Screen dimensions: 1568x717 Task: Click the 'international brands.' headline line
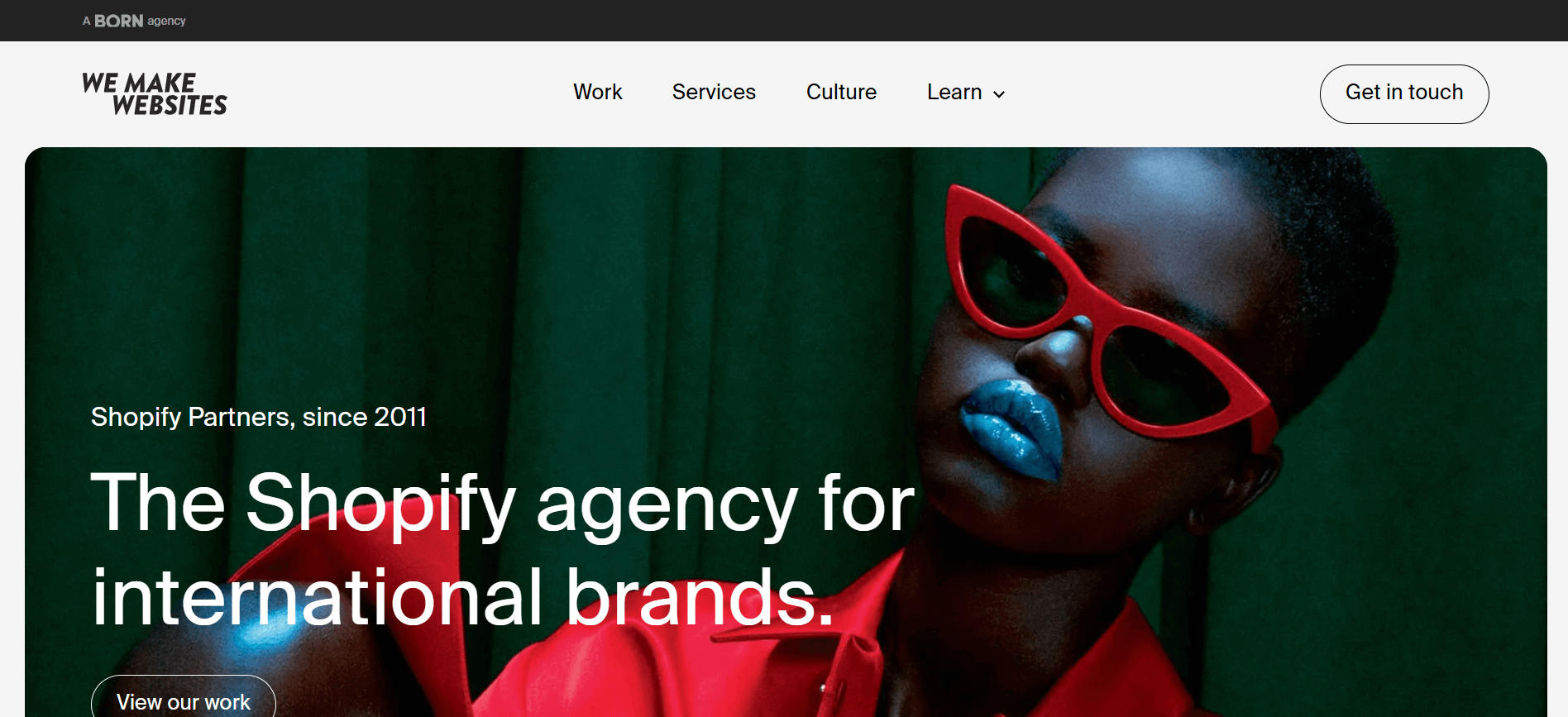click(463, 597)
